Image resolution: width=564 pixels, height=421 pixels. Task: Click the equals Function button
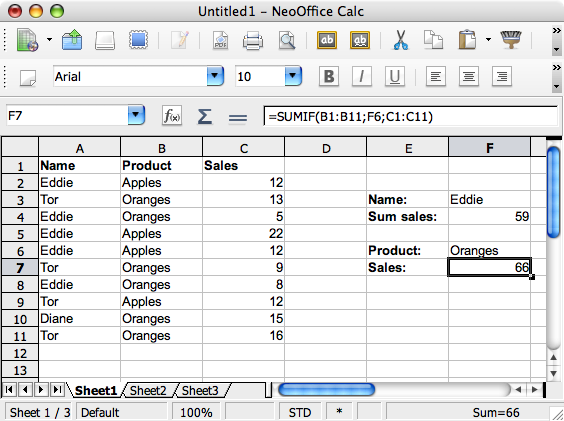point(238,117)
